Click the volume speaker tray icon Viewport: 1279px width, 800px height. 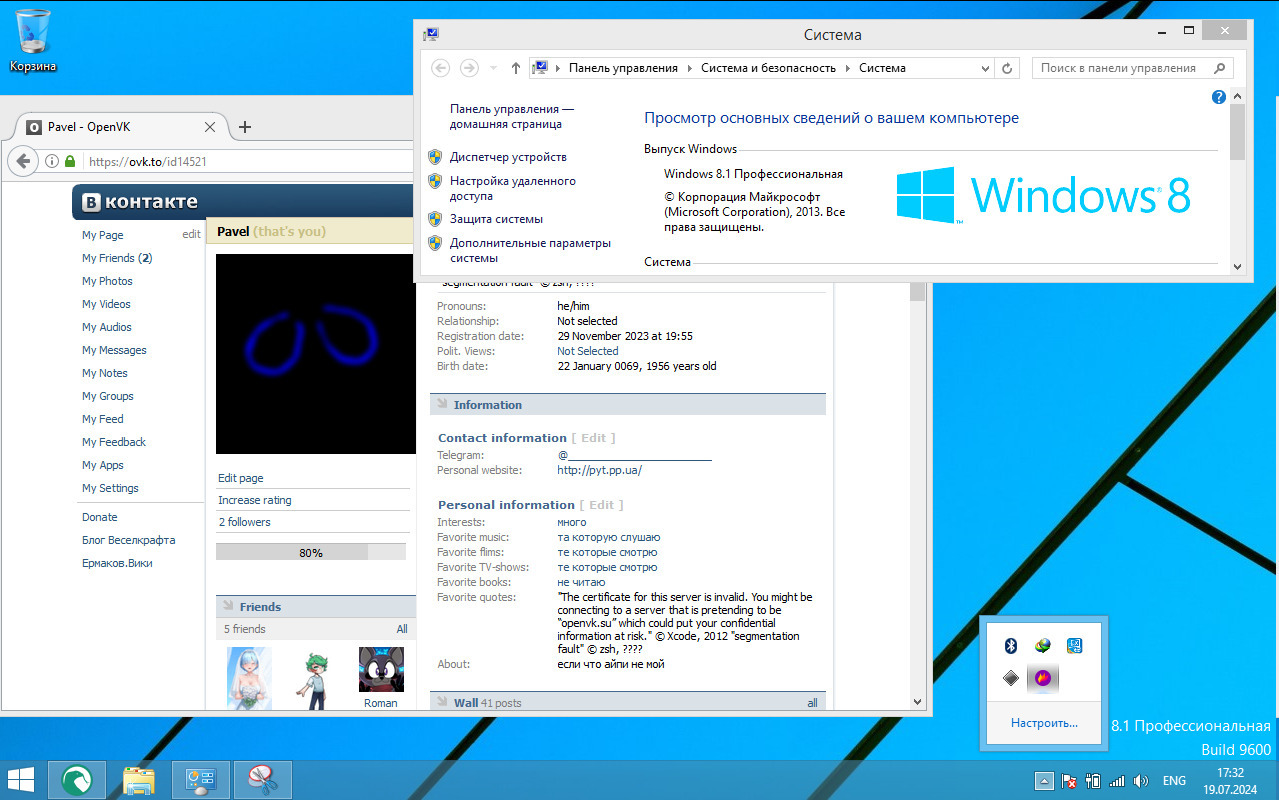[x=1141, y=780]
